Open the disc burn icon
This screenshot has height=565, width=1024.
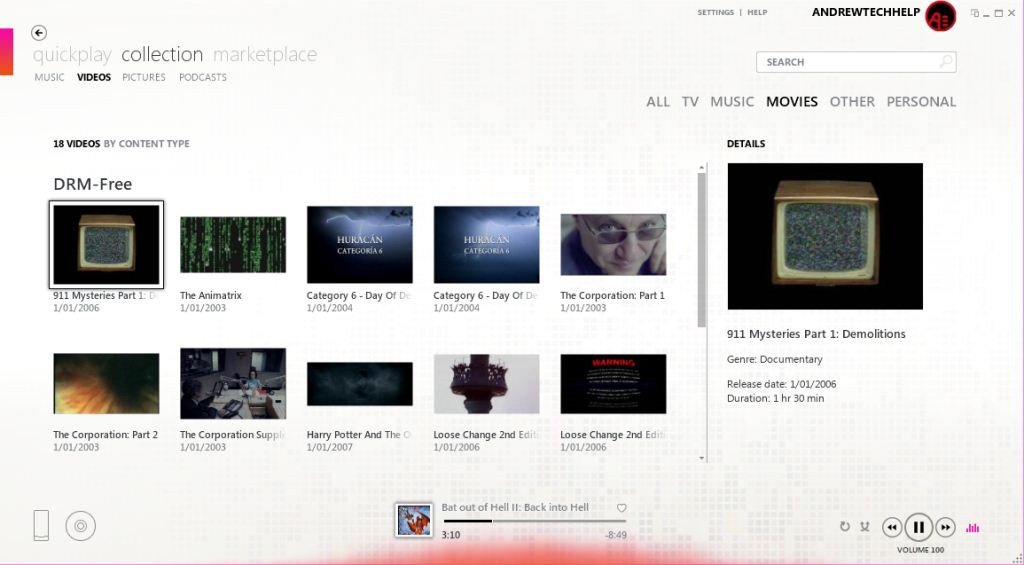tap(80, 526)
